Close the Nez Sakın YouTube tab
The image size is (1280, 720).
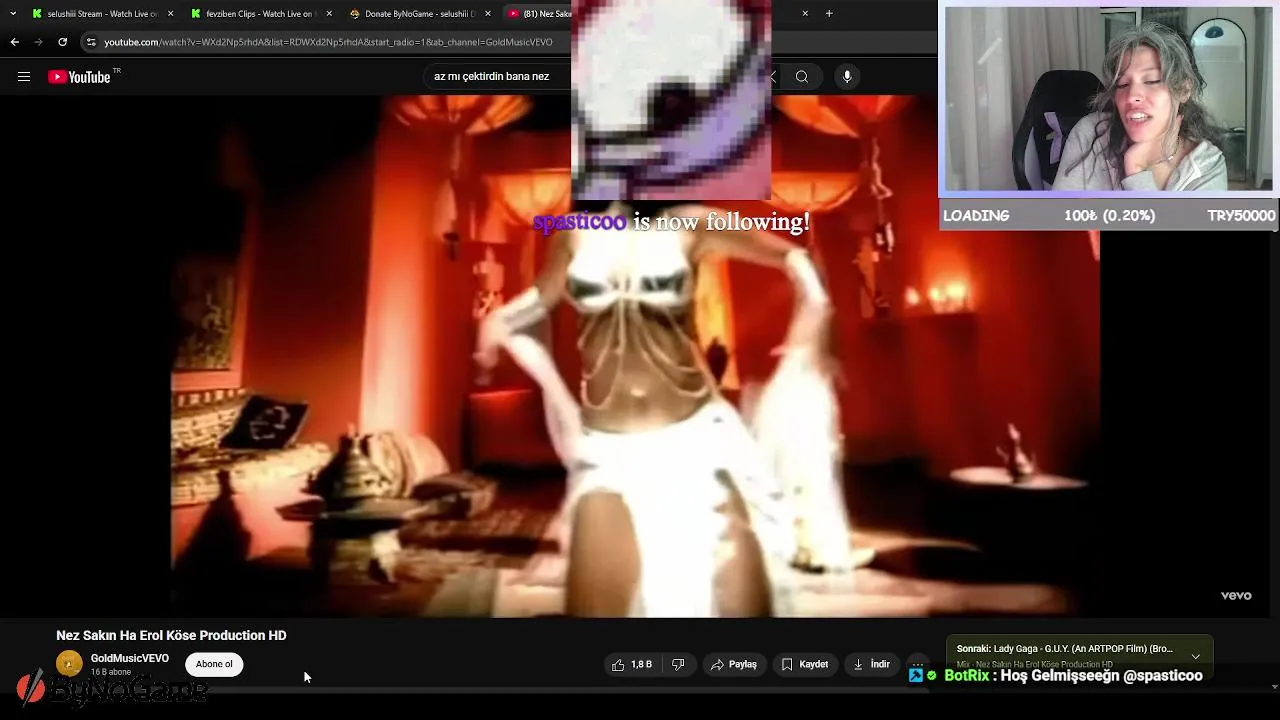[805, 14]
